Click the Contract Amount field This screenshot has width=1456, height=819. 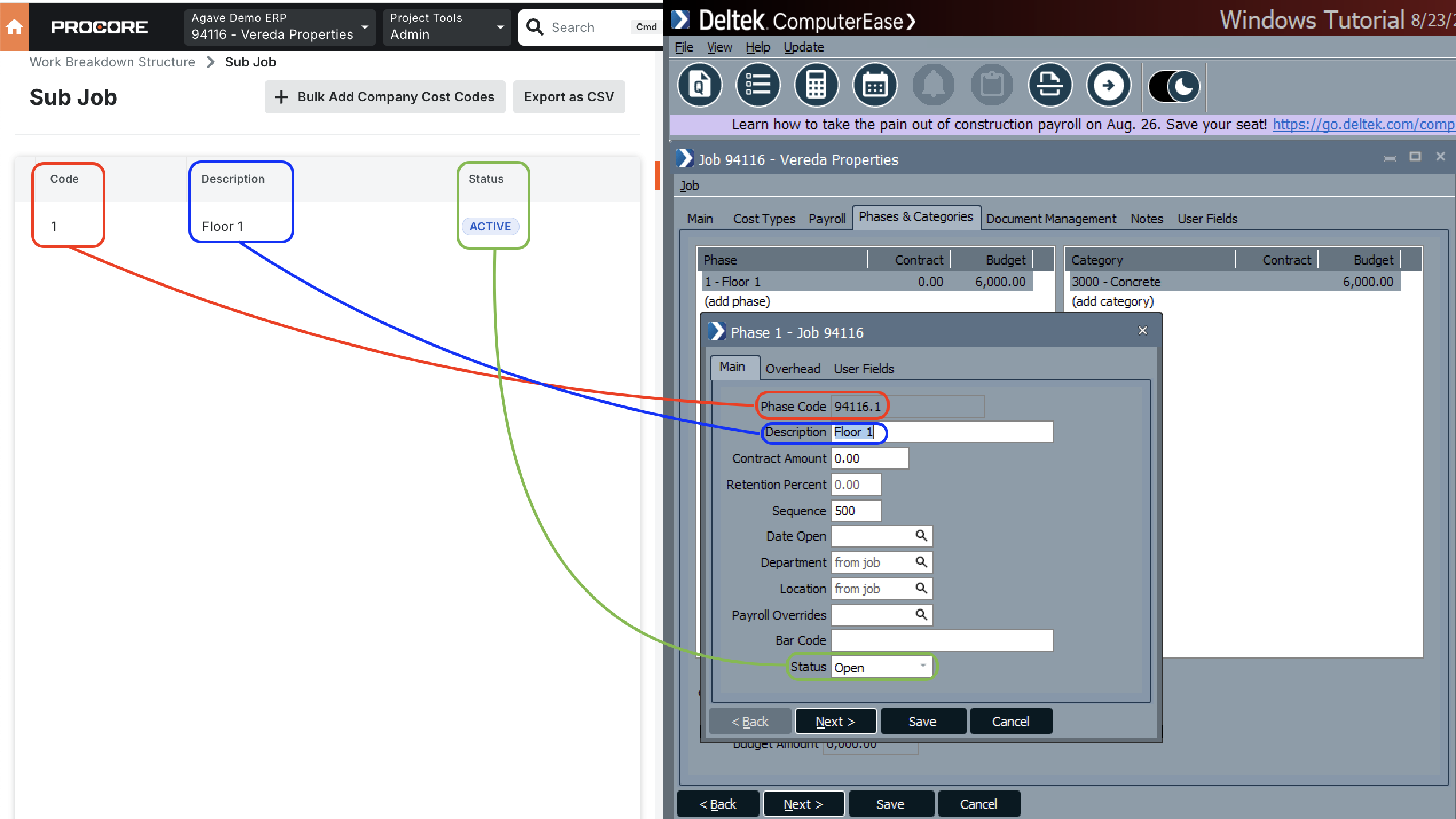tap(869, 458)
